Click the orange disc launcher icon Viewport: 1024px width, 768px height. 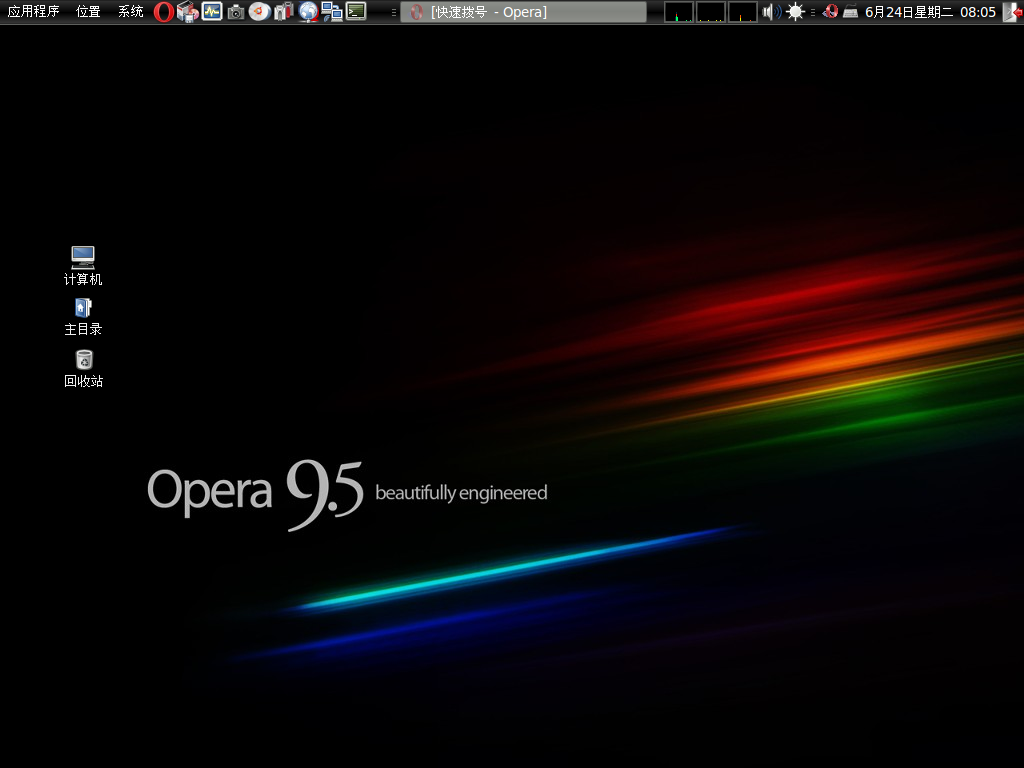click(259, 12)
